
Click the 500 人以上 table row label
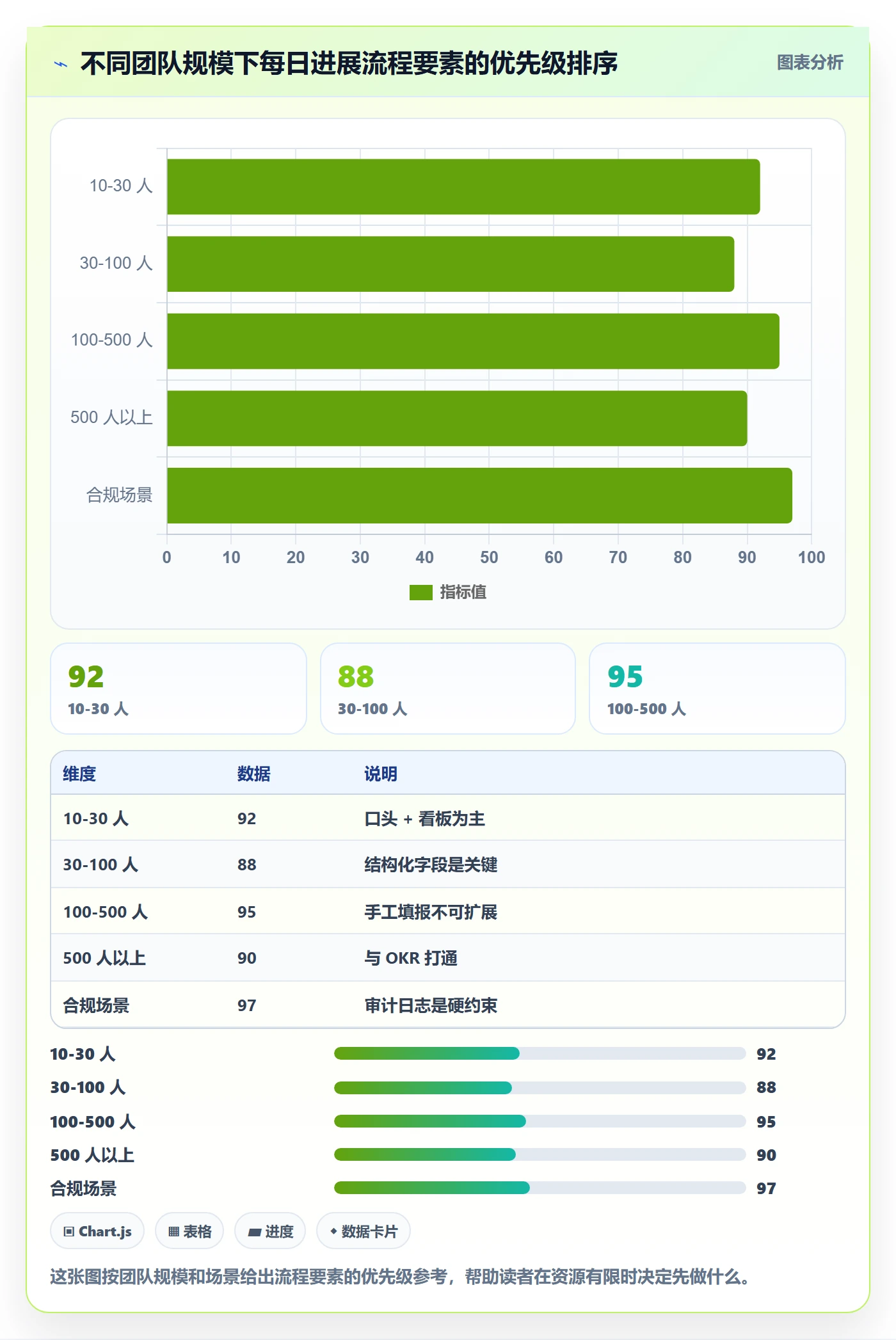(104, 958)
